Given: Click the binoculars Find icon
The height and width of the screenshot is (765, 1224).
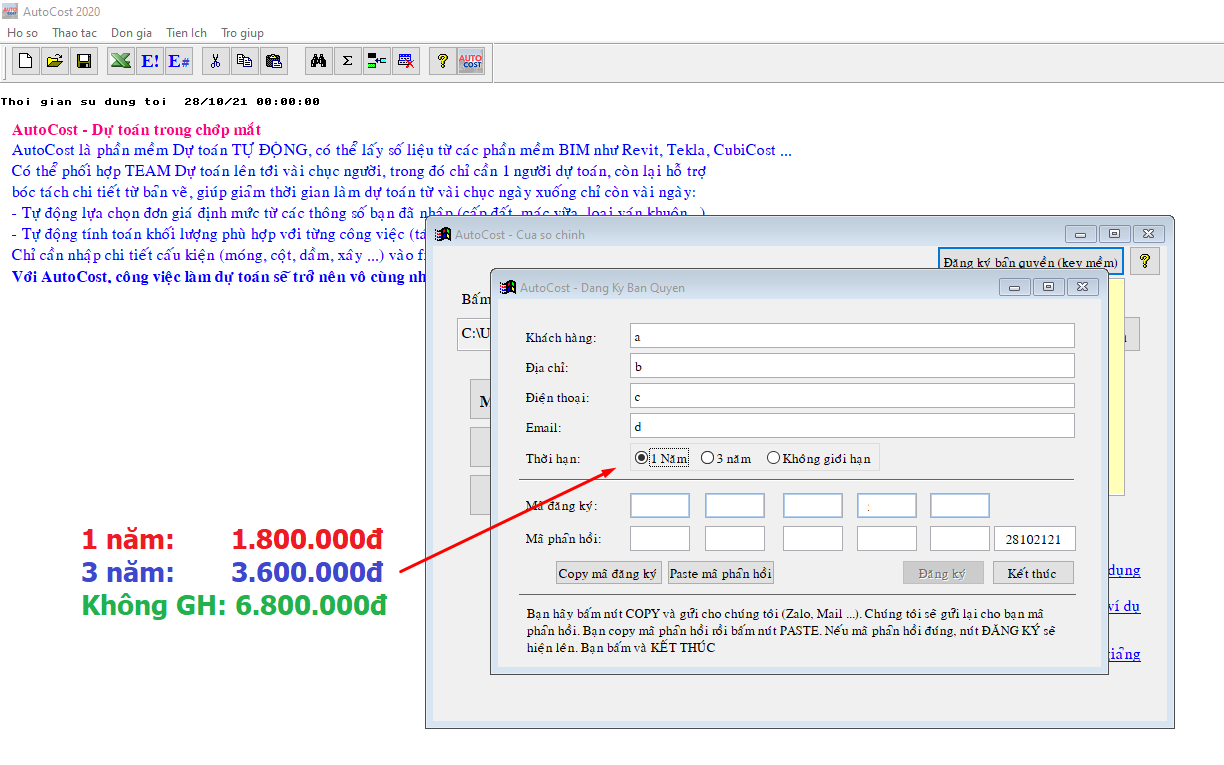Looking at the screenshot, I should tap(318, 61).
